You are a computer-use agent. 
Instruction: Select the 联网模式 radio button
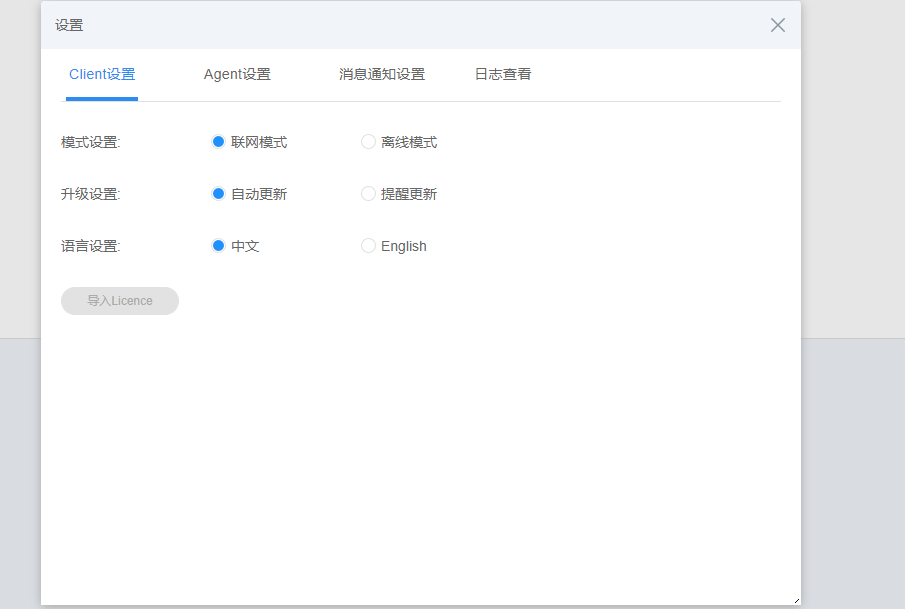[x=218, y=142]
